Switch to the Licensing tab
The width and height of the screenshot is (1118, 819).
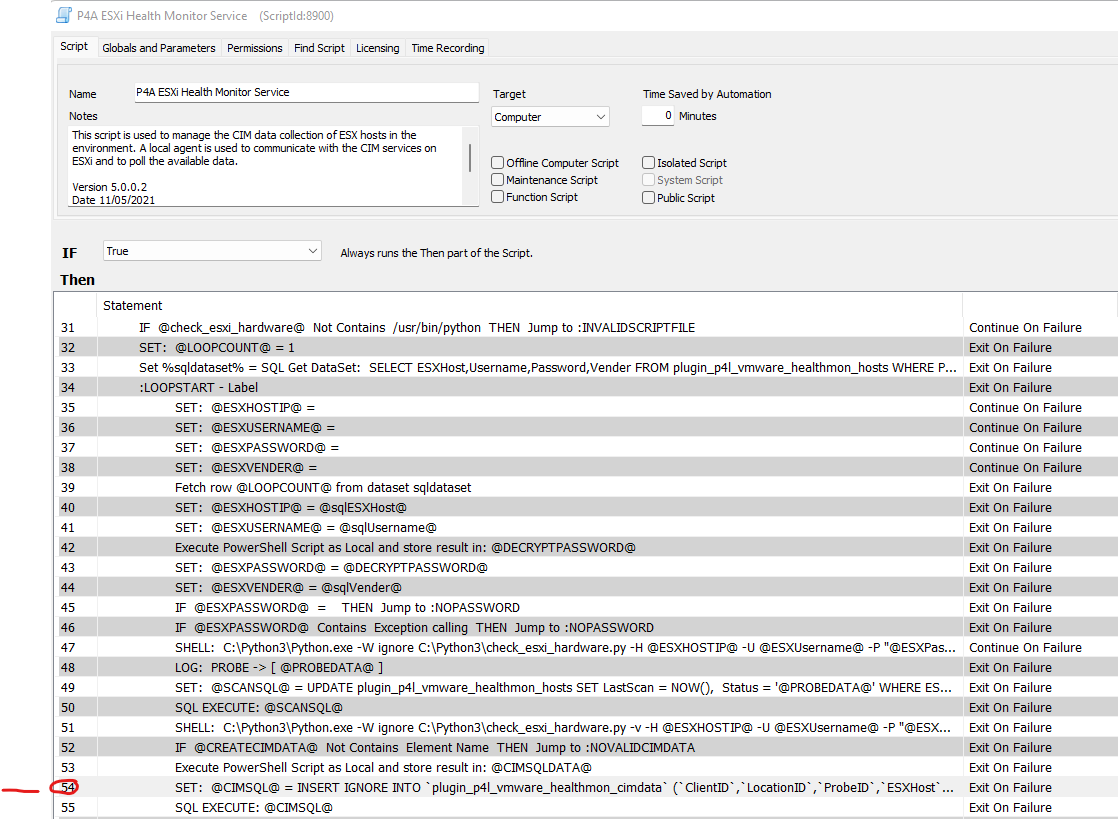(377, 48)
